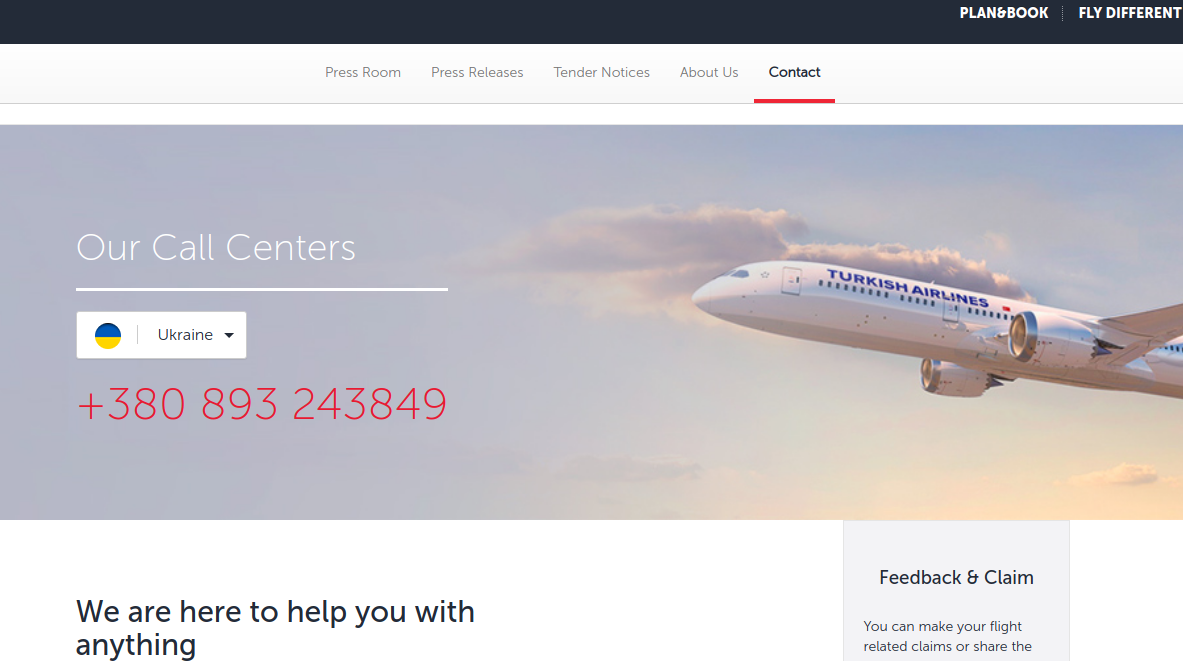
Task: Open the FLY DIFFERENT menu
Action: (x=1130, y=13)
